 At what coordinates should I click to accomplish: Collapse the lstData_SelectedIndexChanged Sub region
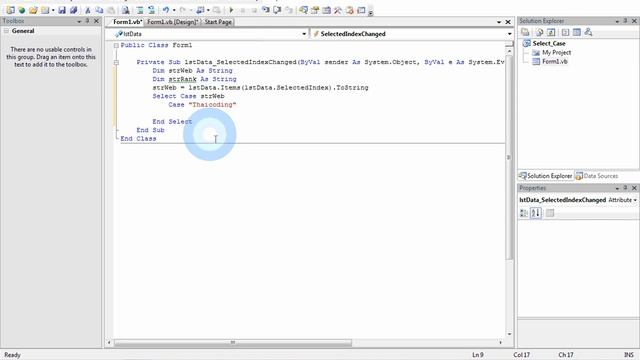116,62
